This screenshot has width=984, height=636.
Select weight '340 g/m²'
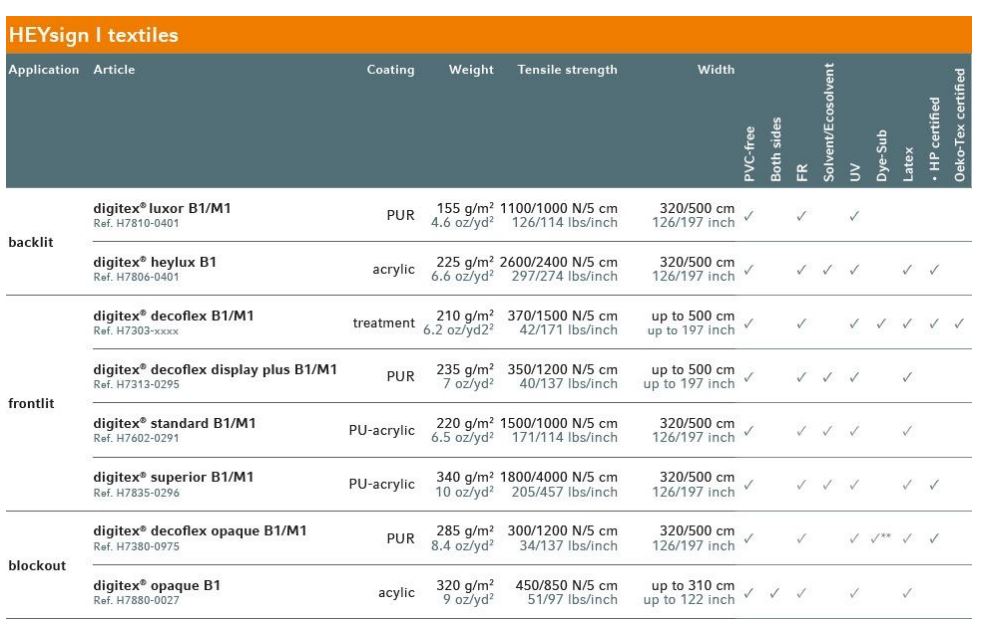click(x=465, y=477)
